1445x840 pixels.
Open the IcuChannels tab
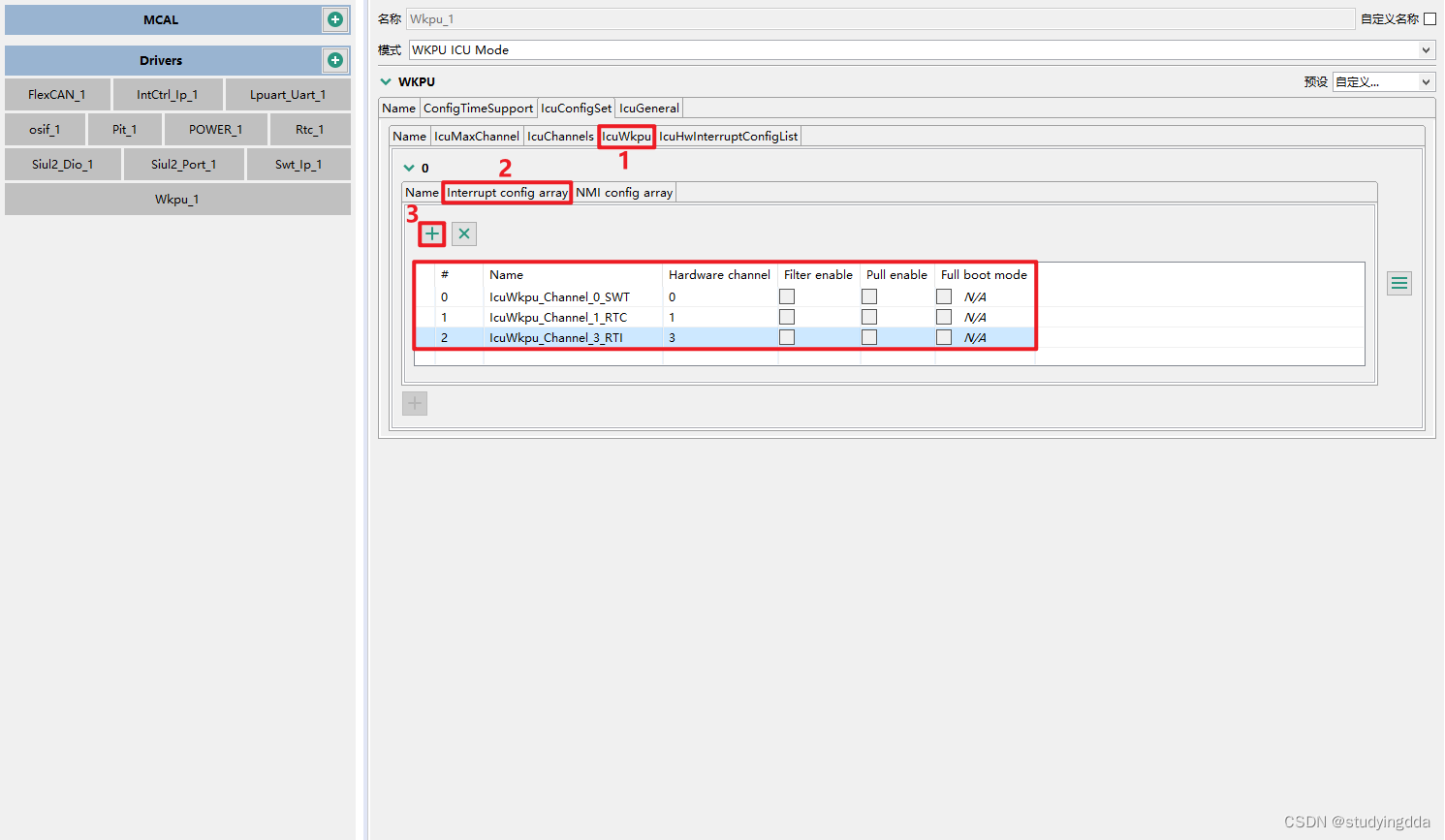click(560, 136)
